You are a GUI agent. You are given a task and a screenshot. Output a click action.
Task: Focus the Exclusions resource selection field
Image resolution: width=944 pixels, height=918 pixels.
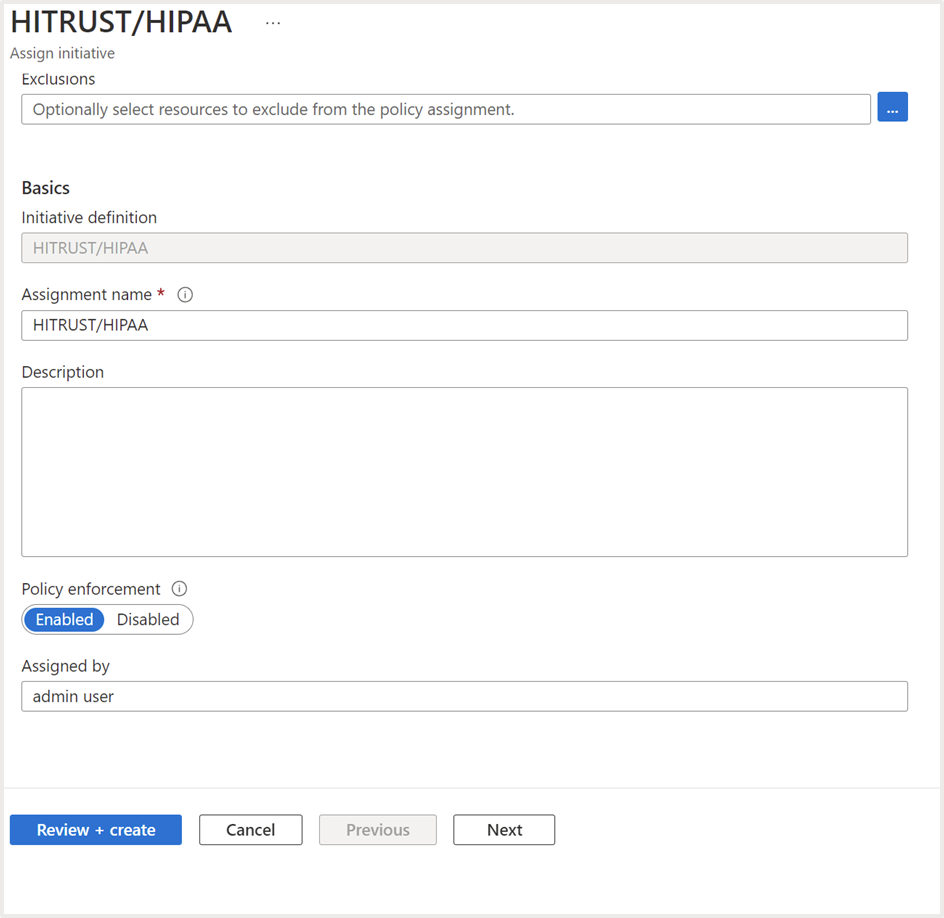(445, 109)
